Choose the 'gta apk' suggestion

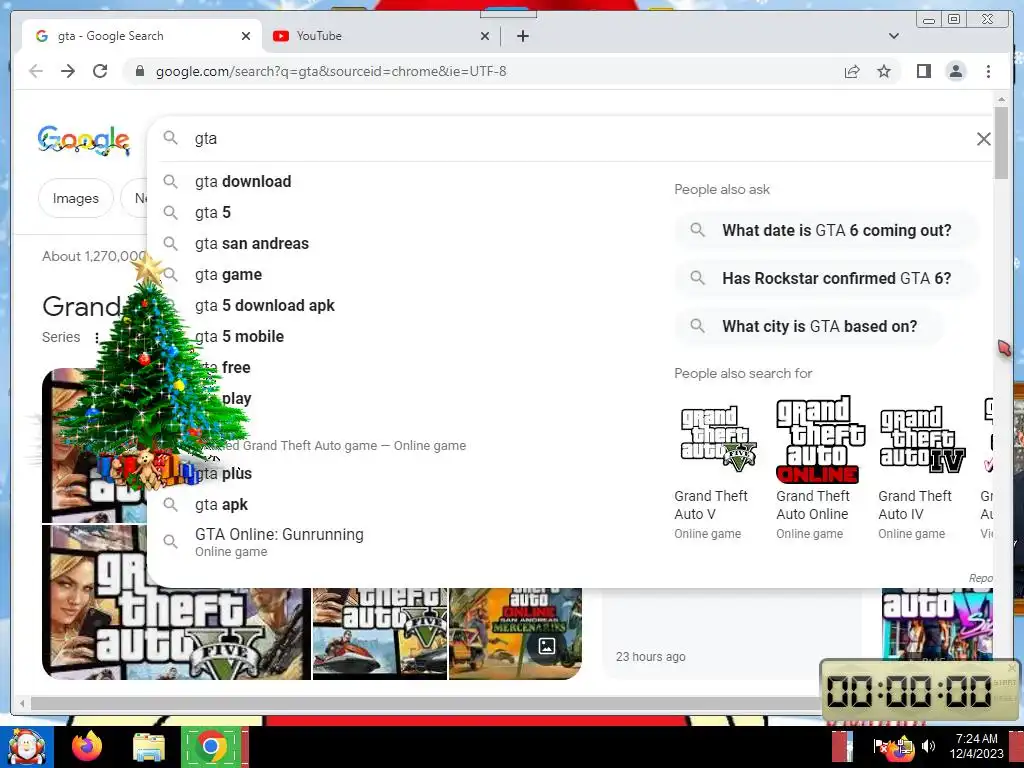click(x=221, y=505)
